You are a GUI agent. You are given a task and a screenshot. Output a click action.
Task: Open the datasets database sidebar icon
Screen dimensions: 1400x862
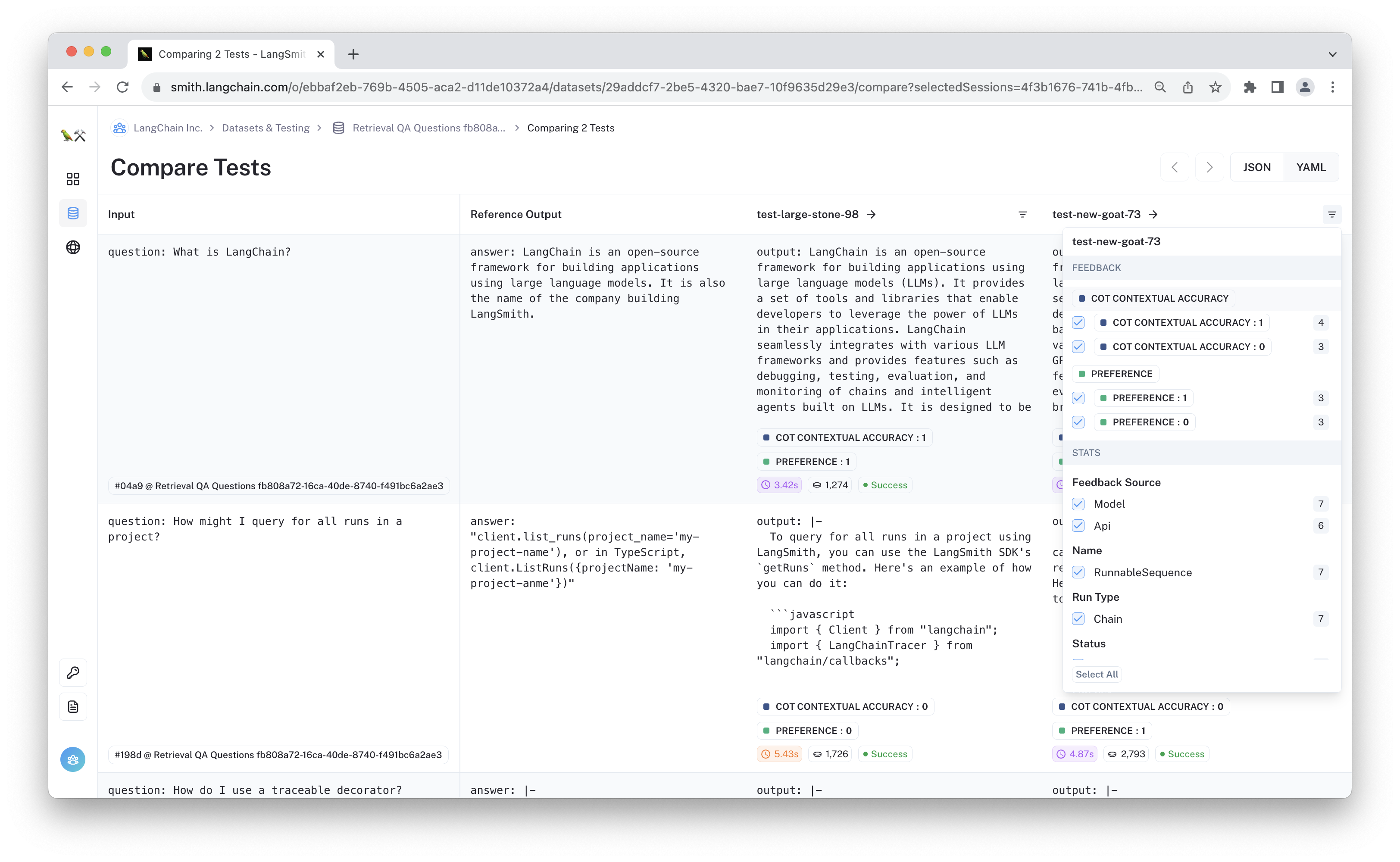(73, 213)
